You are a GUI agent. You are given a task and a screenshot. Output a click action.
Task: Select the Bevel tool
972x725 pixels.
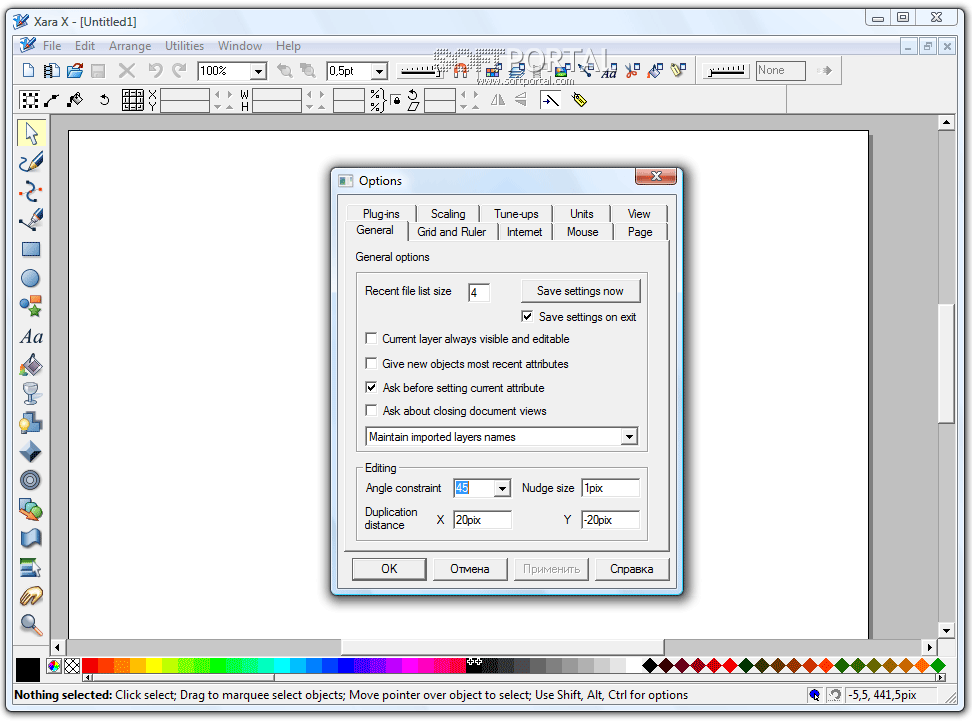(x=30, y=452)
